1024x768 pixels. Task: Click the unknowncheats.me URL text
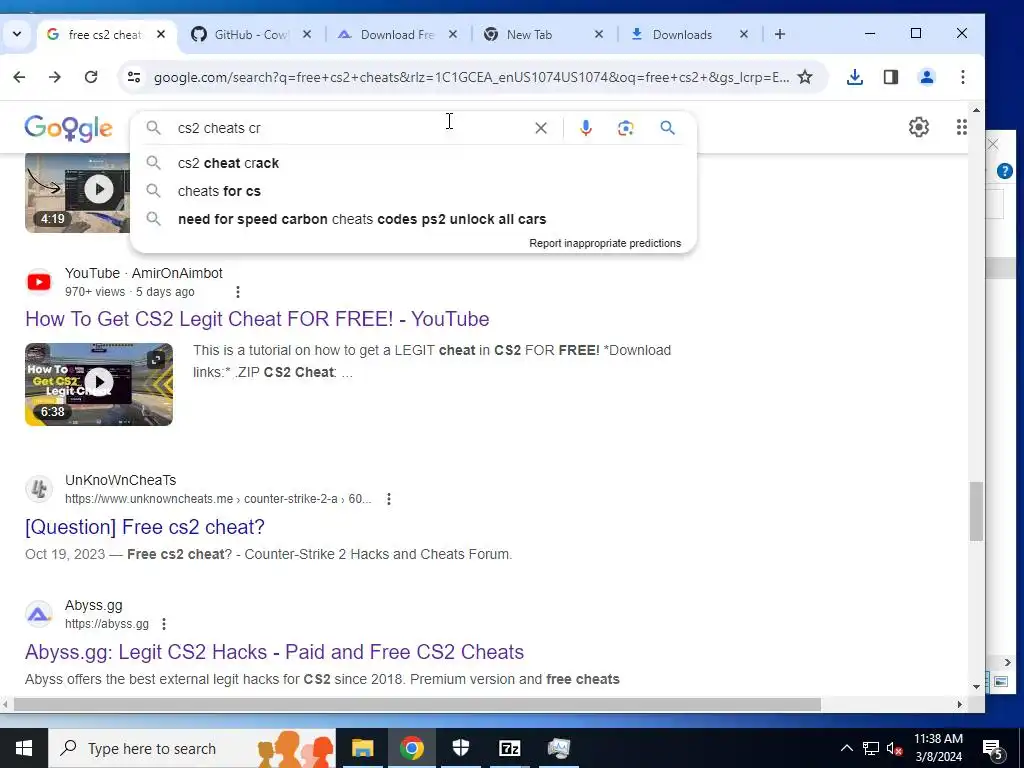coord(218,499)
